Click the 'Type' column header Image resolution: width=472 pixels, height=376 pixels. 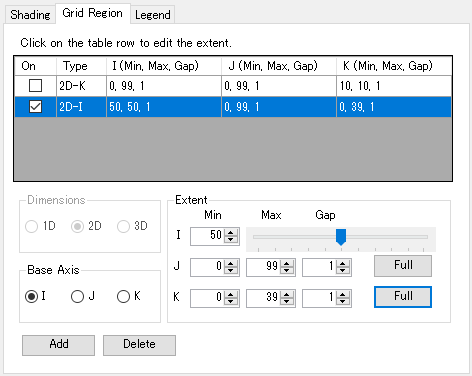pos(81,66)
